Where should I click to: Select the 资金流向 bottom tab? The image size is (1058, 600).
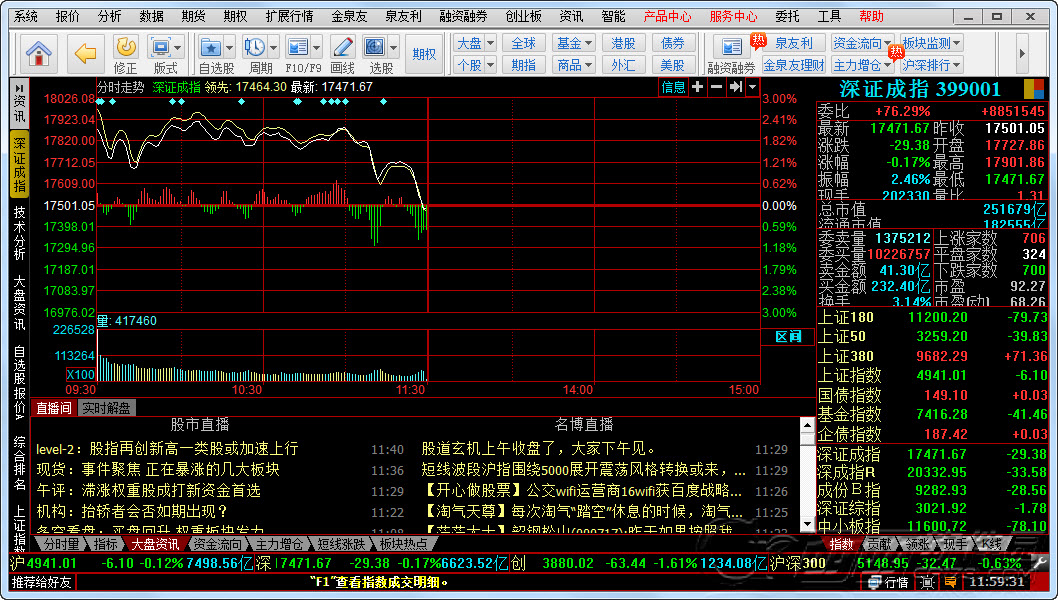coord(217,544)
